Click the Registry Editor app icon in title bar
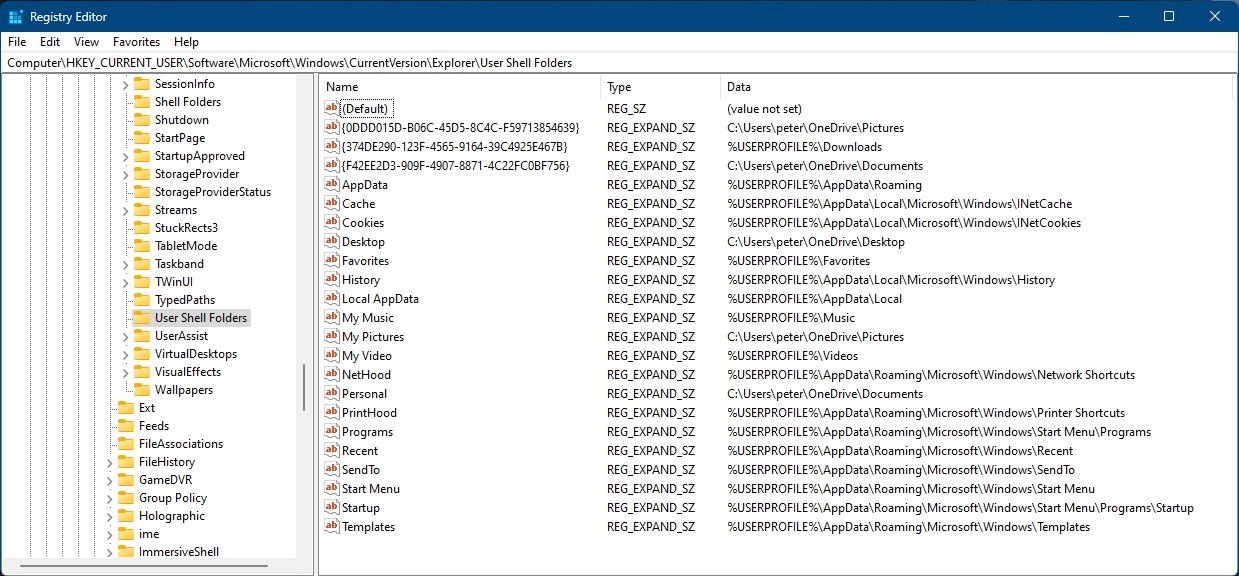Viewport: 1239px width, 576px height. (16, 16)
